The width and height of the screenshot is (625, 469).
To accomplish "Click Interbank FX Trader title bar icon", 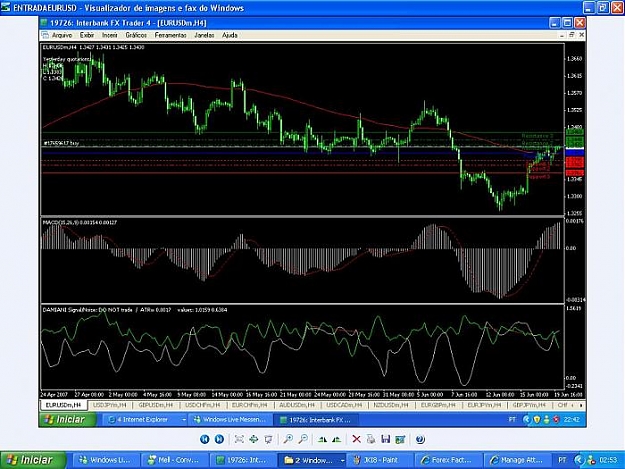I will pyautogui.click(x=44, y=23).
